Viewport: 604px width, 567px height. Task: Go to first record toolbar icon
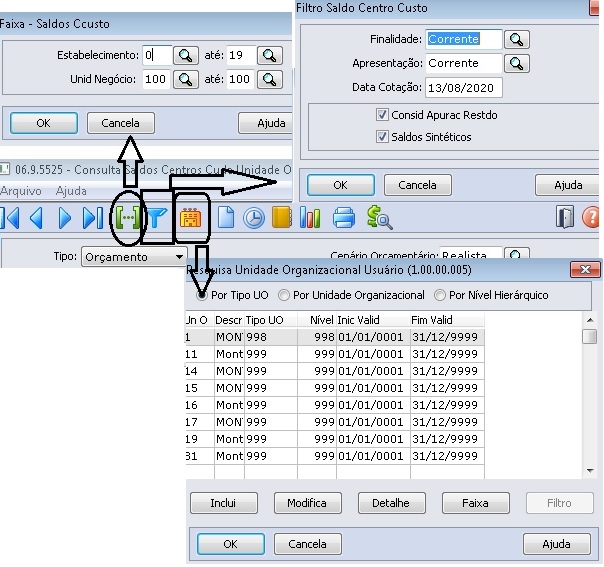click(10, 218)
